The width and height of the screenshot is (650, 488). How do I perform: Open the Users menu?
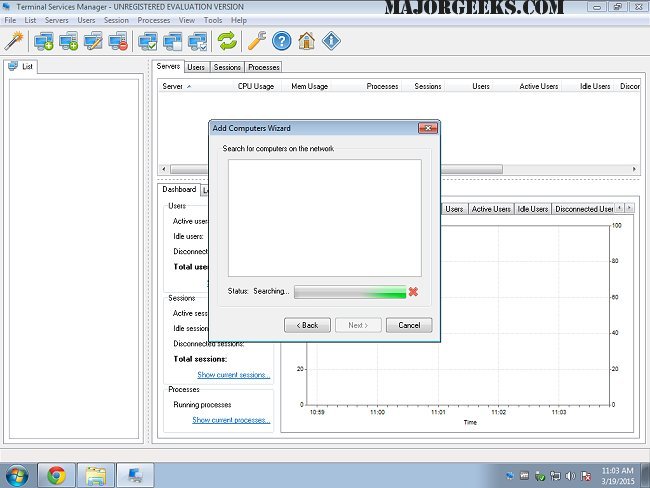(x=86, y=20)
